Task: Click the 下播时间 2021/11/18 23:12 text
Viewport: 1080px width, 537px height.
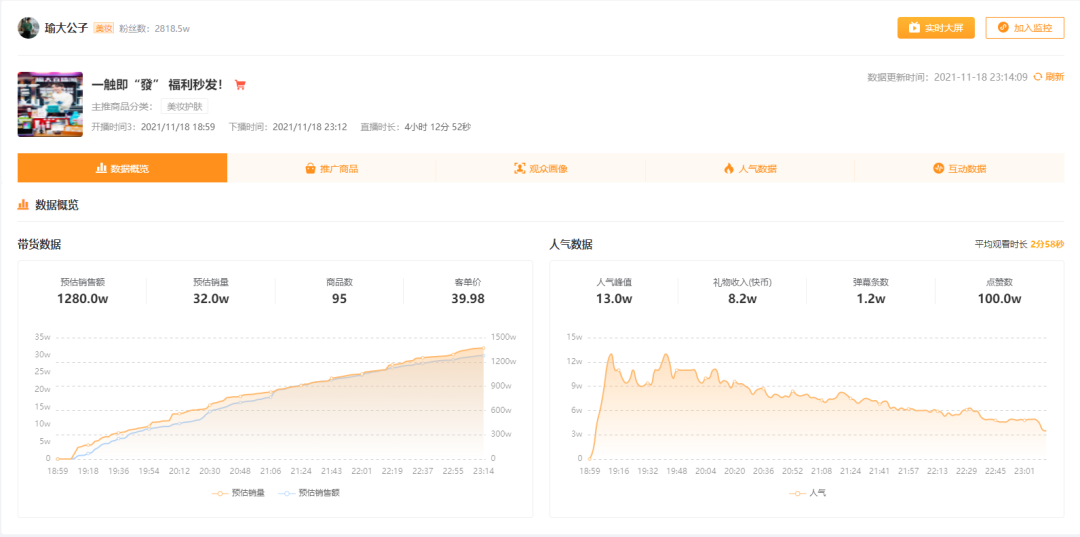Action: tap(287, 127)
